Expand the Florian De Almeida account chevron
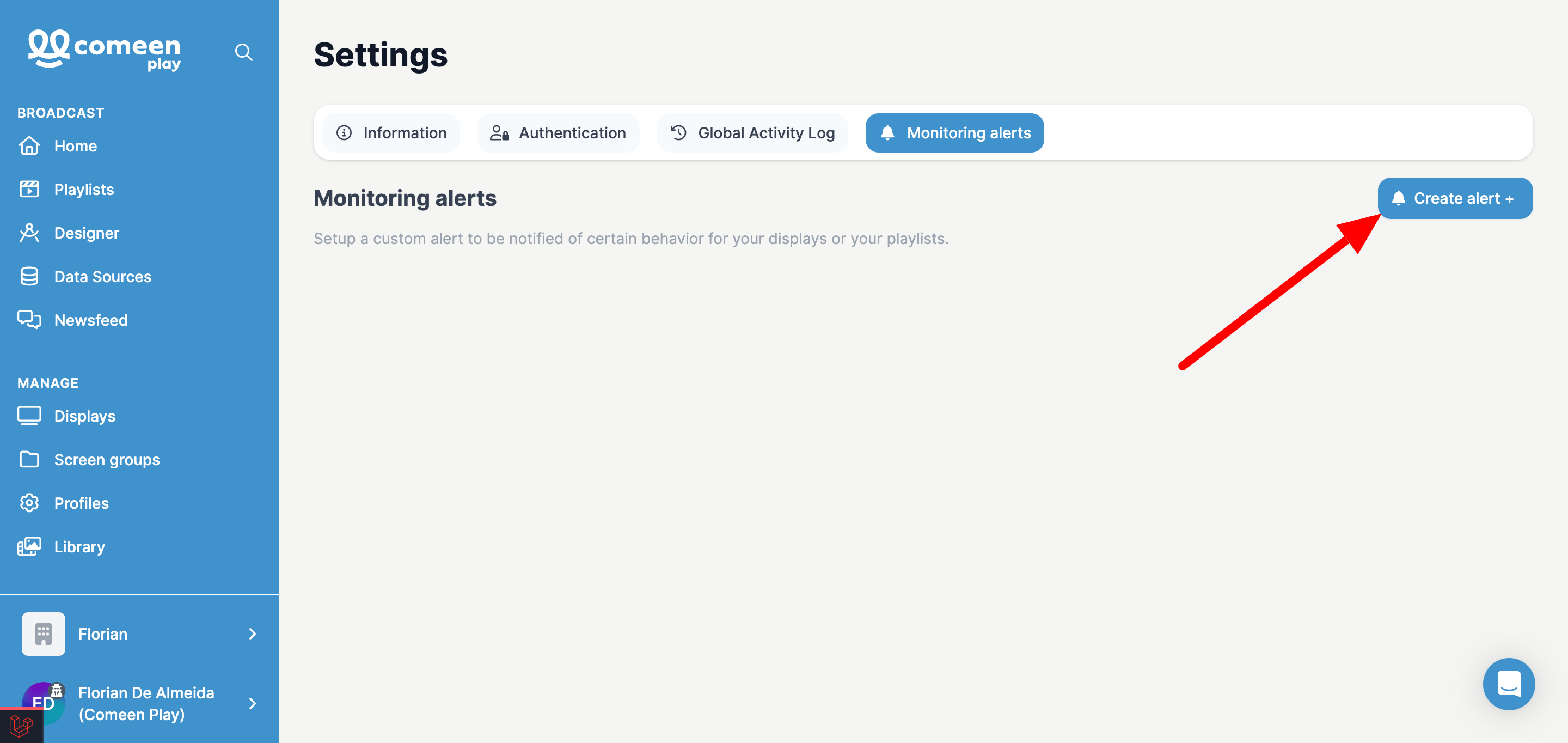Screen dimensions: 1568x743 pyautogui.click(x=253, y=703)
